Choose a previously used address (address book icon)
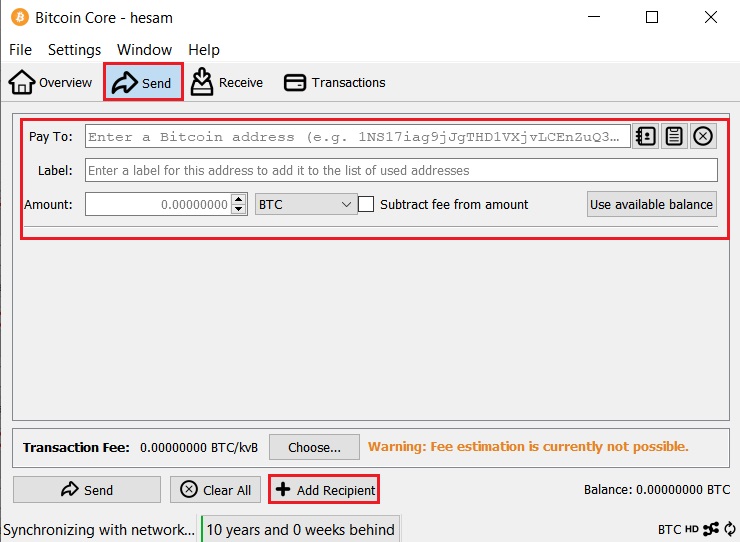The image size is (740, 542). [646, 136]
